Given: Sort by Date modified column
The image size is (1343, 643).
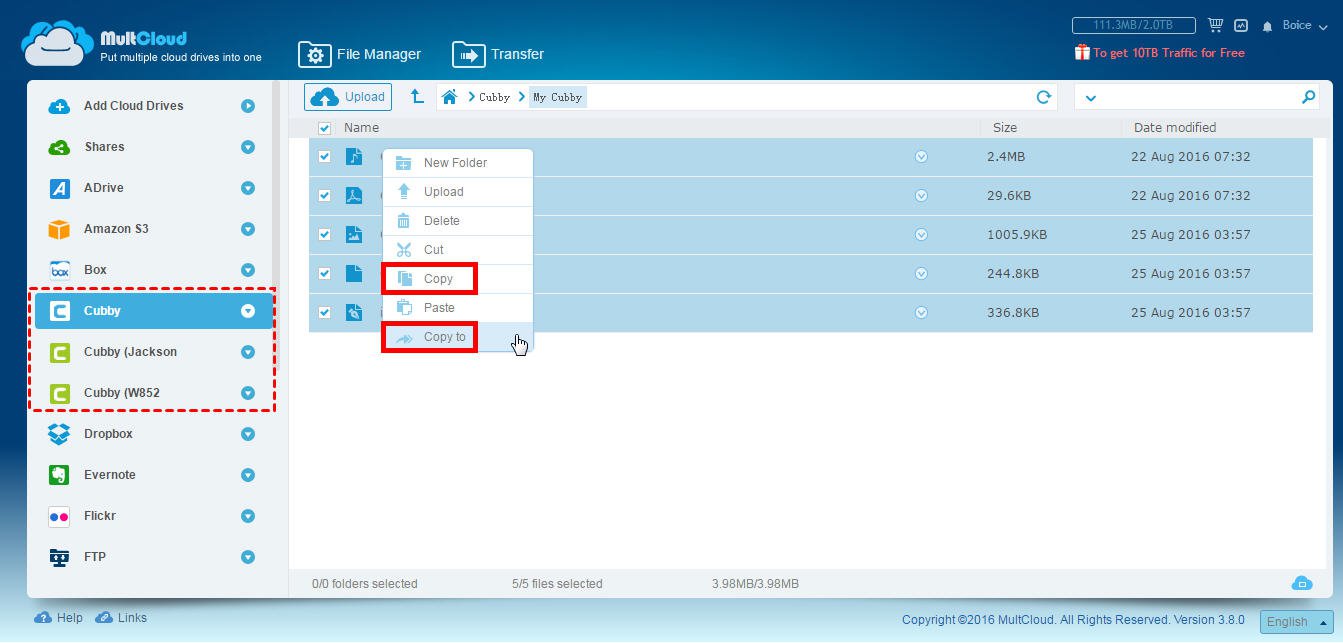Looking at the screenshot, I should tap(1175, 128).
